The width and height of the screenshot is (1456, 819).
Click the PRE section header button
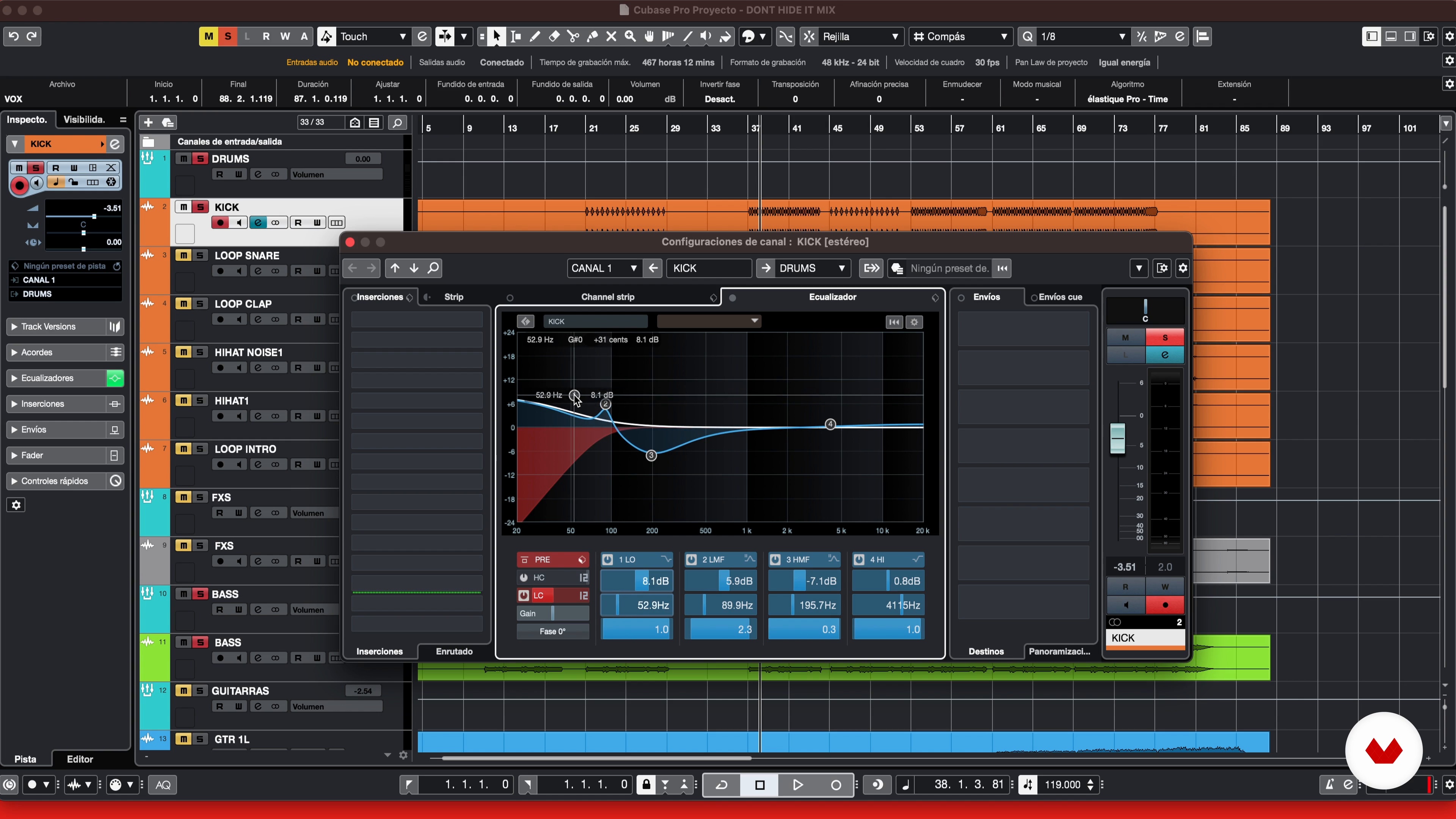pos(553,560)
